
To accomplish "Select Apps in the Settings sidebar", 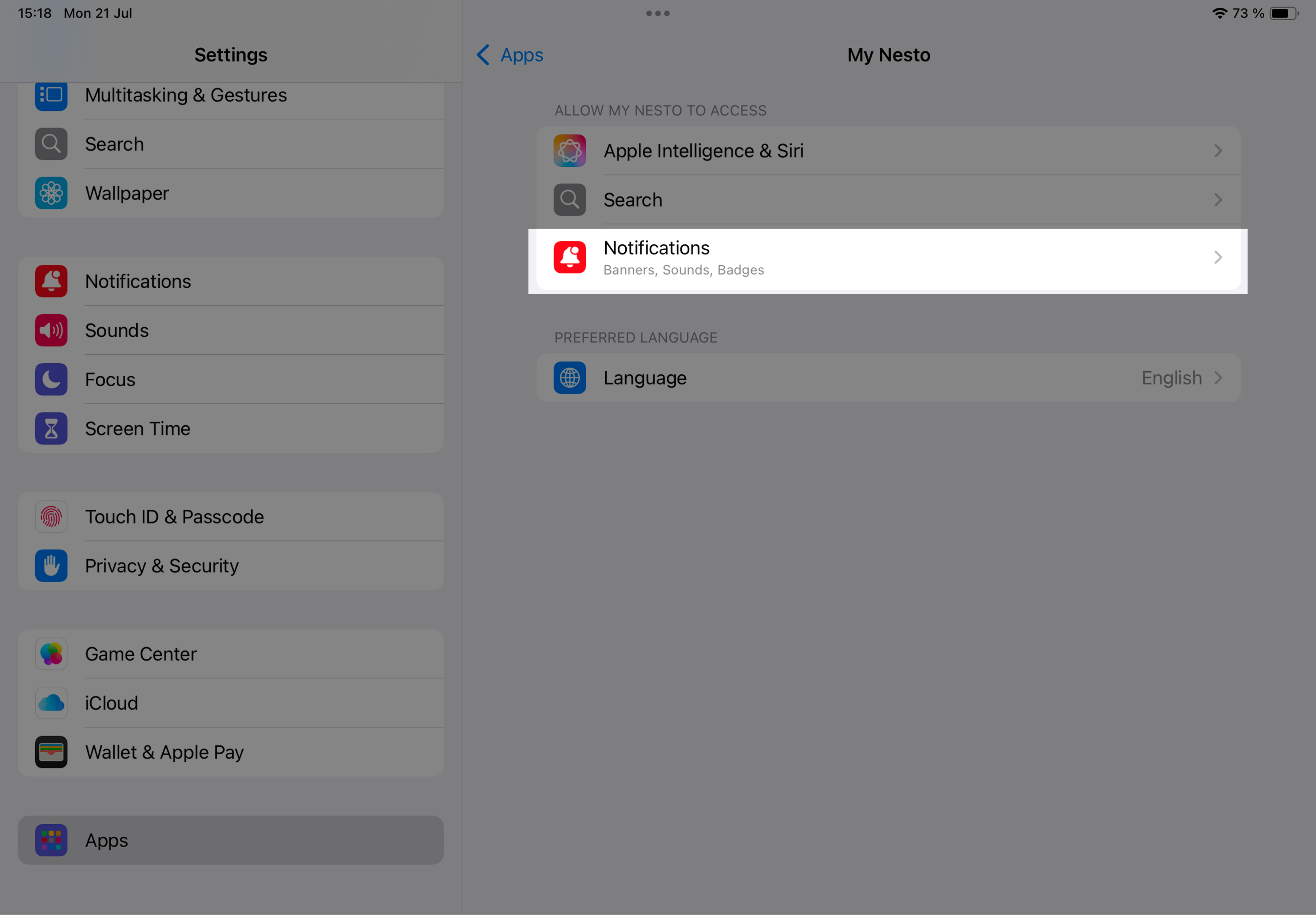I will coord(106,840).
